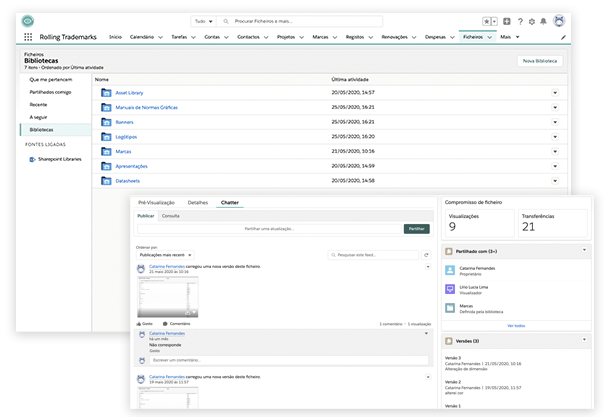Select Partilhados comigo in the sidebar
The height and width of the screenshot is (417, 605).
51,91
